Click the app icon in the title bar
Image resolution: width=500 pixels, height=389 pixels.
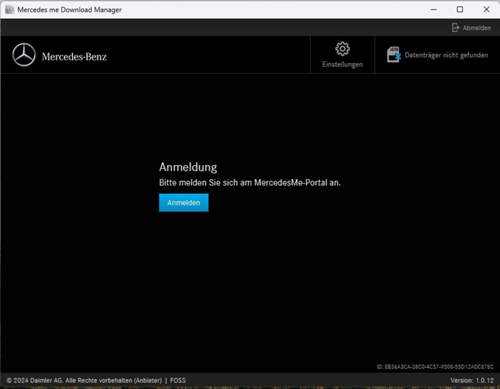click(x=9, y=10)
